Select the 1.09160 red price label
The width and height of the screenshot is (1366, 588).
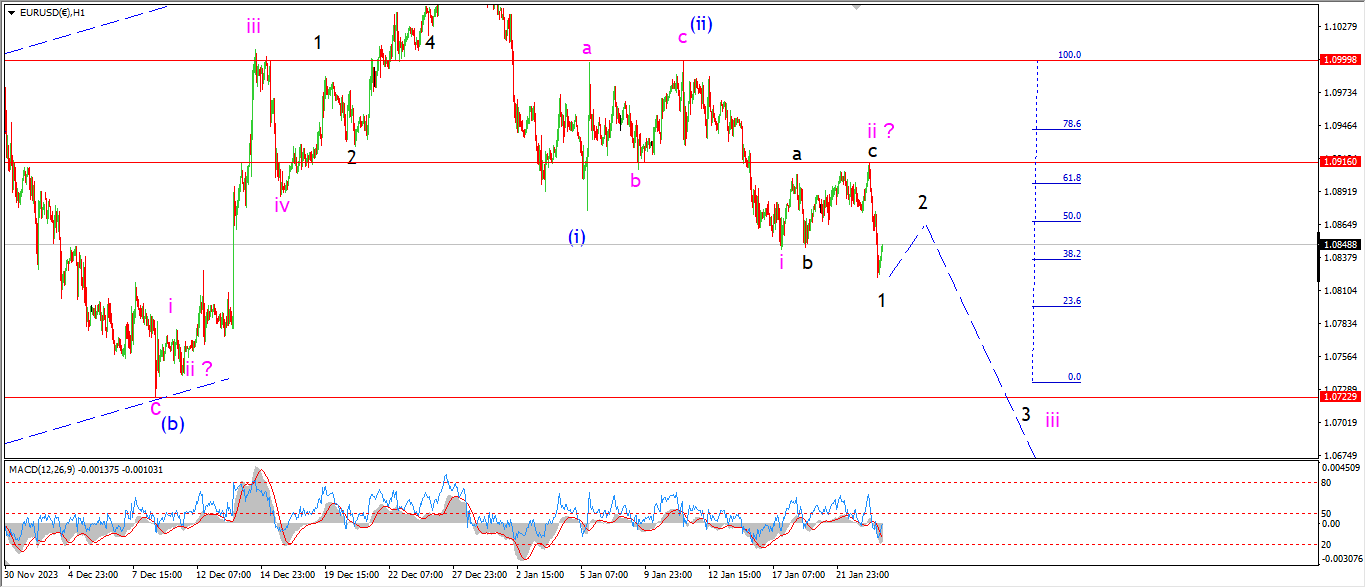click(1339, 161)
